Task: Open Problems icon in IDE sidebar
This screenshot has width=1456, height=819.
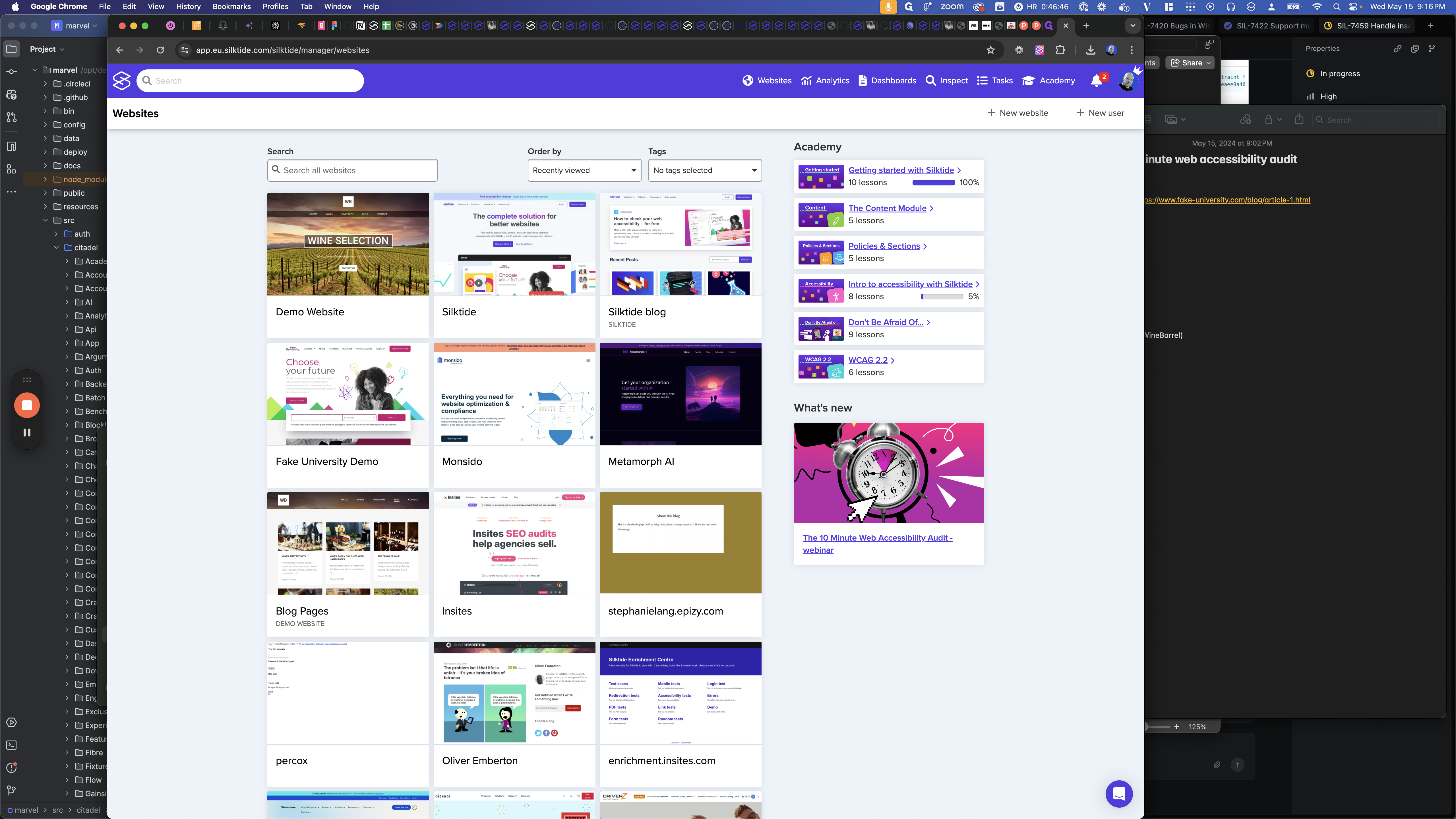Action: [x=11, y=768]
